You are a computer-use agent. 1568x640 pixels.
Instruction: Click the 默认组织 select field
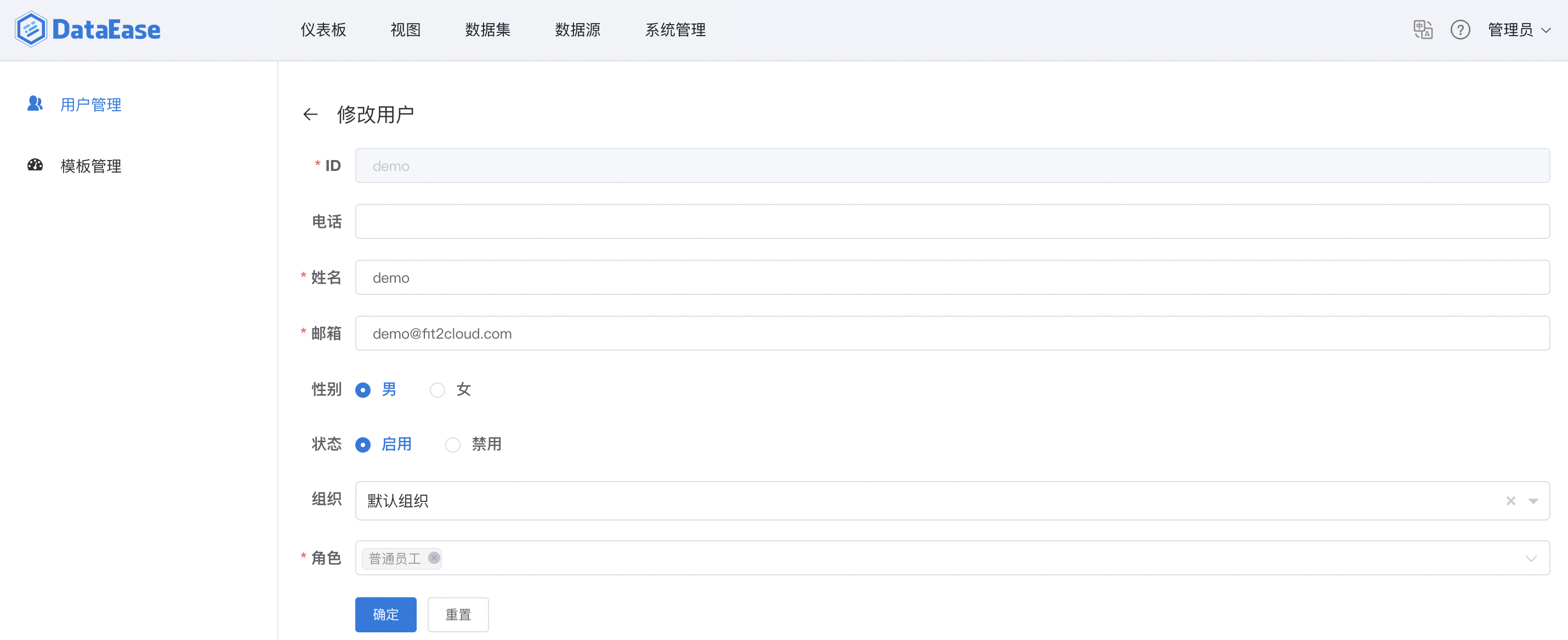(x=953, y=501)
